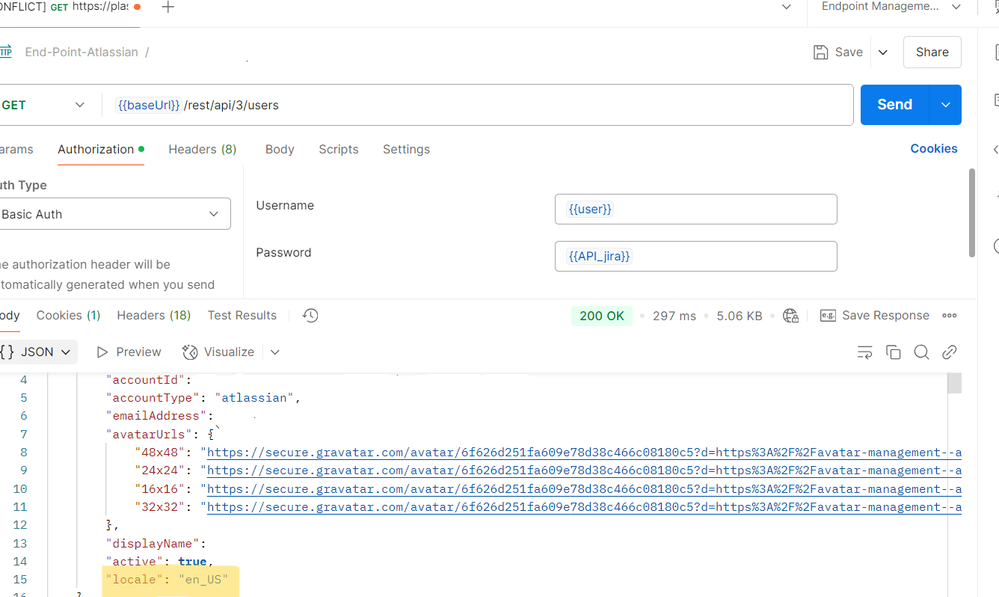Toggle word wrap icon in response
Screen dimensions: 999x597
pos(865,352)
